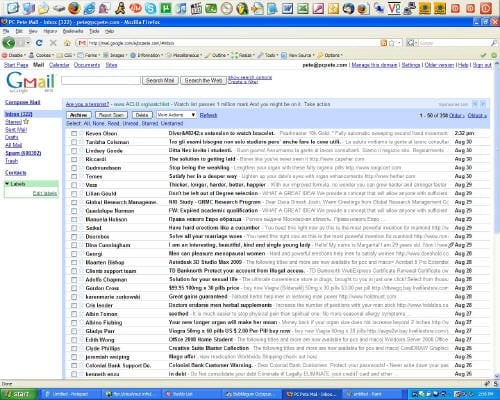The width and height of the screenshot is (500, 400).
Task: Check the box for Gladys Parr email
Action: click(x=74, y=331)
